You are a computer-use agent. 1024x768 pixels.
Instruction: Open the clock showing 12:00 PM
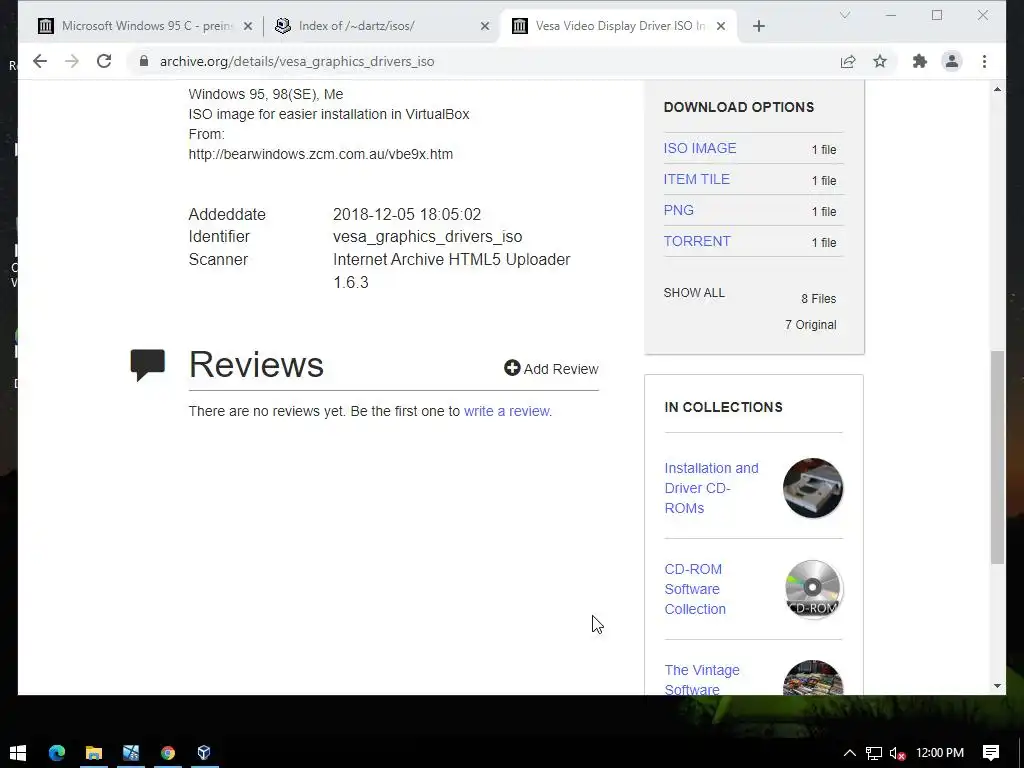pos(940,753)
